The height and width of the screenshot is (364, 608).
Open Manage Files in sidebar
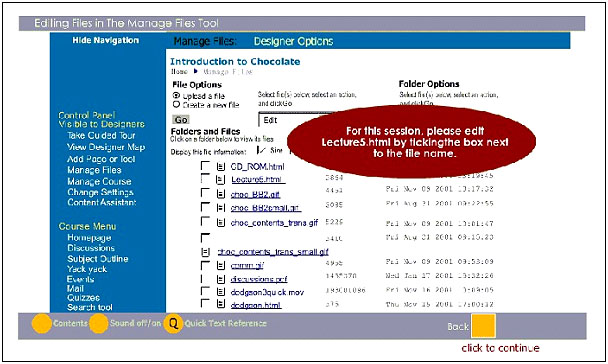[94, 170]
